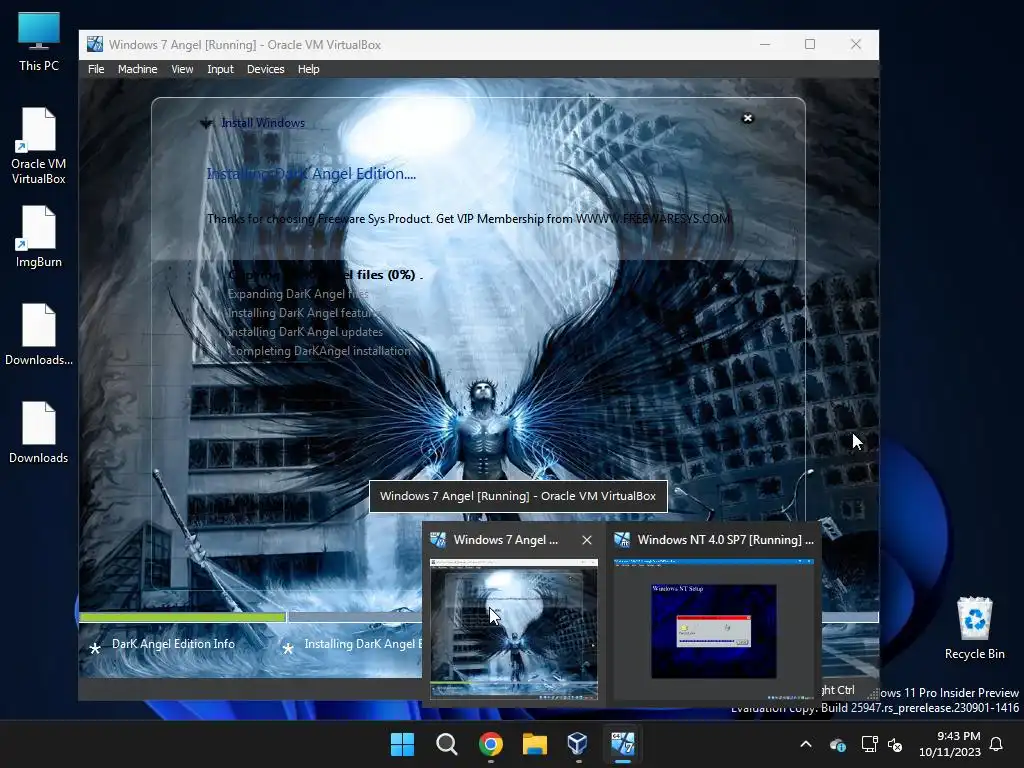Click the VirtualBox window title bar icon
The image size is (1024, 768).
95,44
